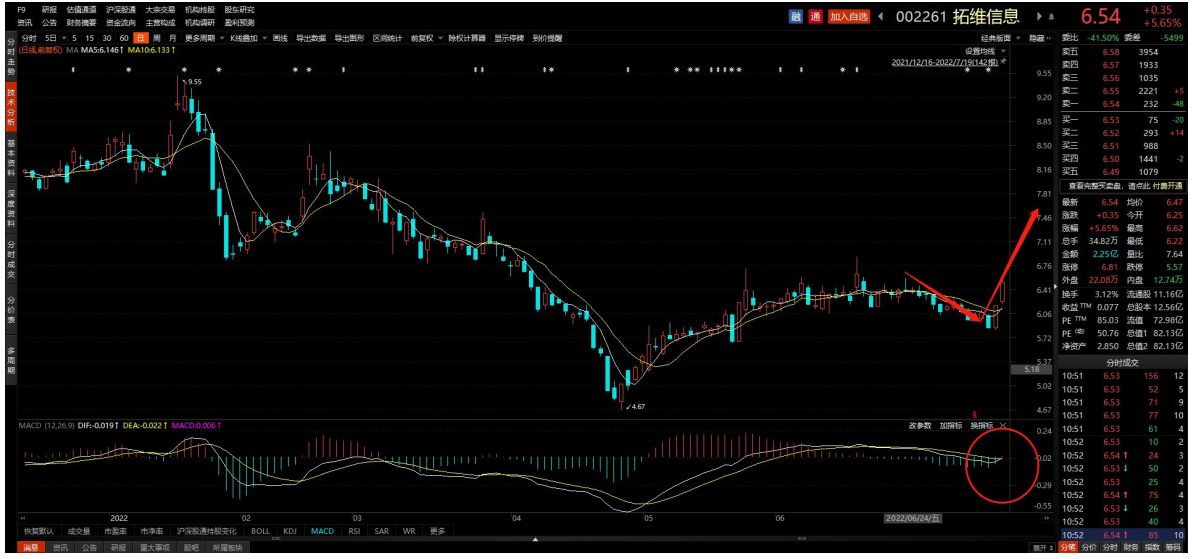Go to next stock with right arrow
The image size is (1192, 559).
(1040, 16)
